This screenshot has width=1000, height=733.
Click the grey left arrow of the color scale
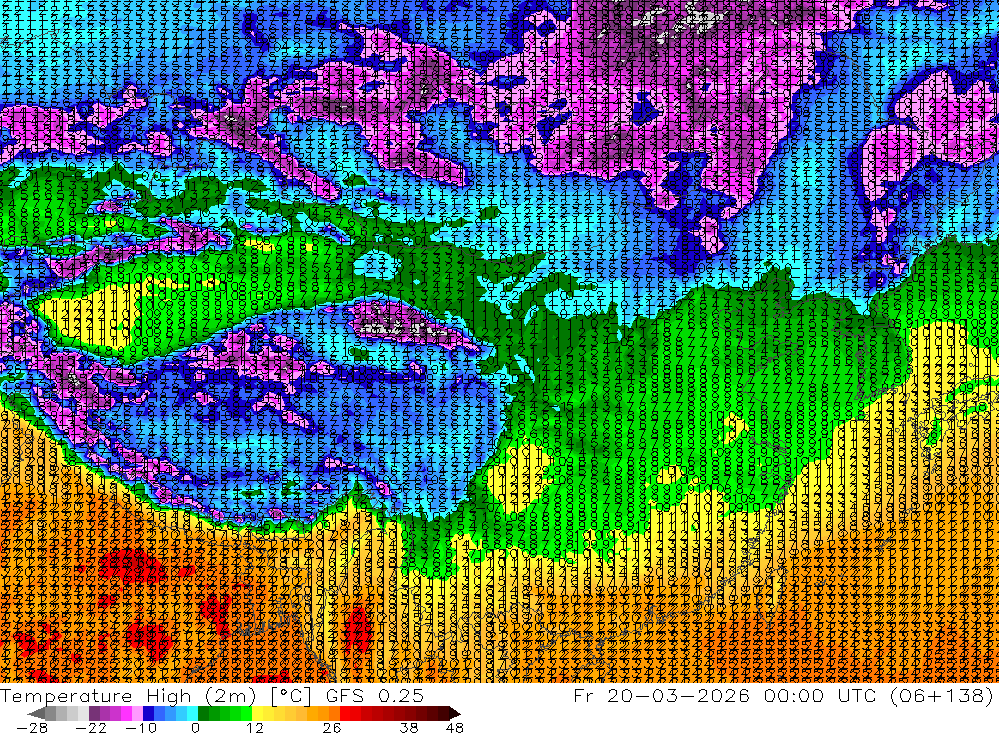pyautogui.click(x=36, y=714)
